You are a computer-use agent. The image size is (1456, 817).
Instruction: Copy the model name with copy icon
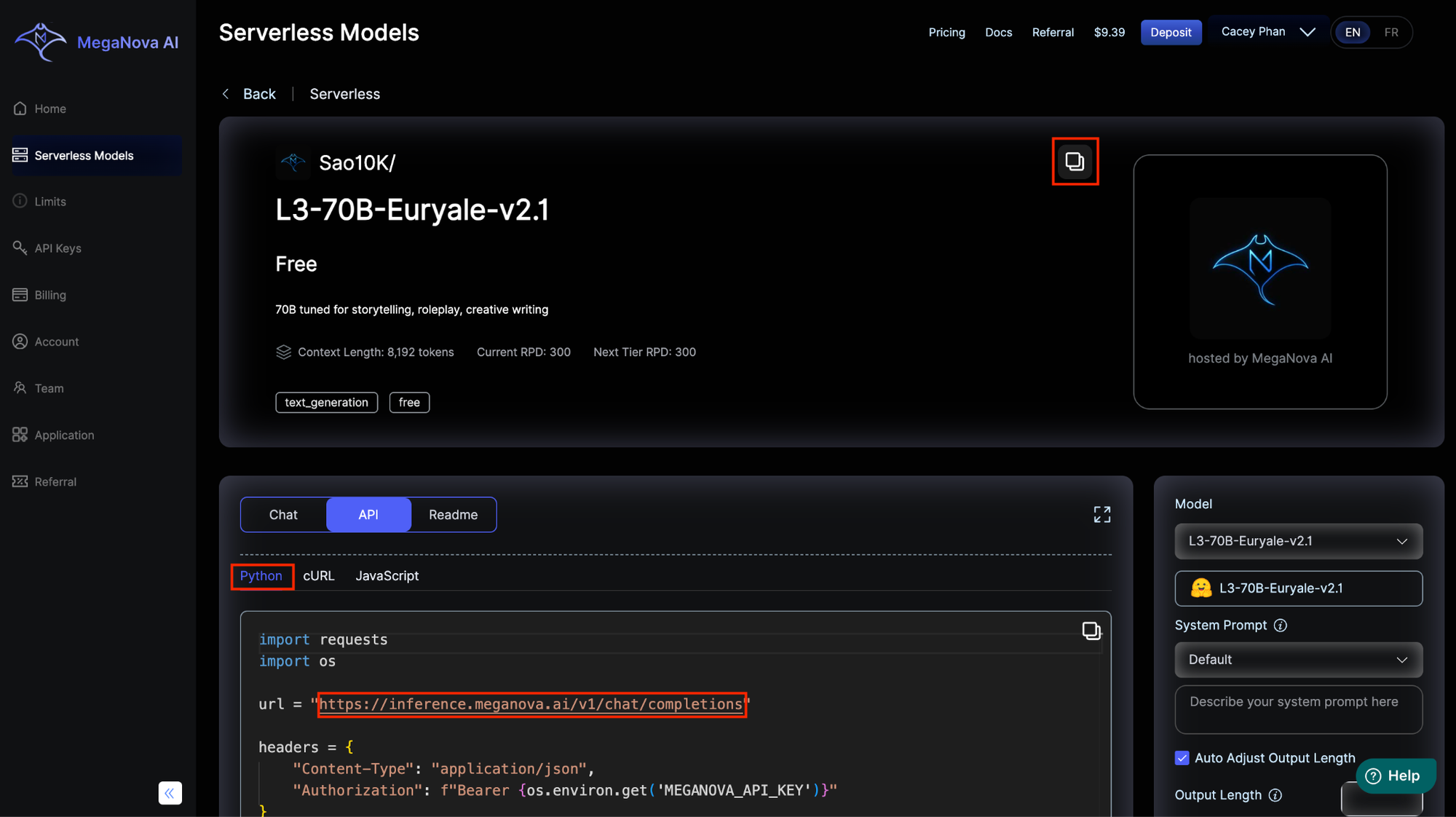click(1075, 161)
